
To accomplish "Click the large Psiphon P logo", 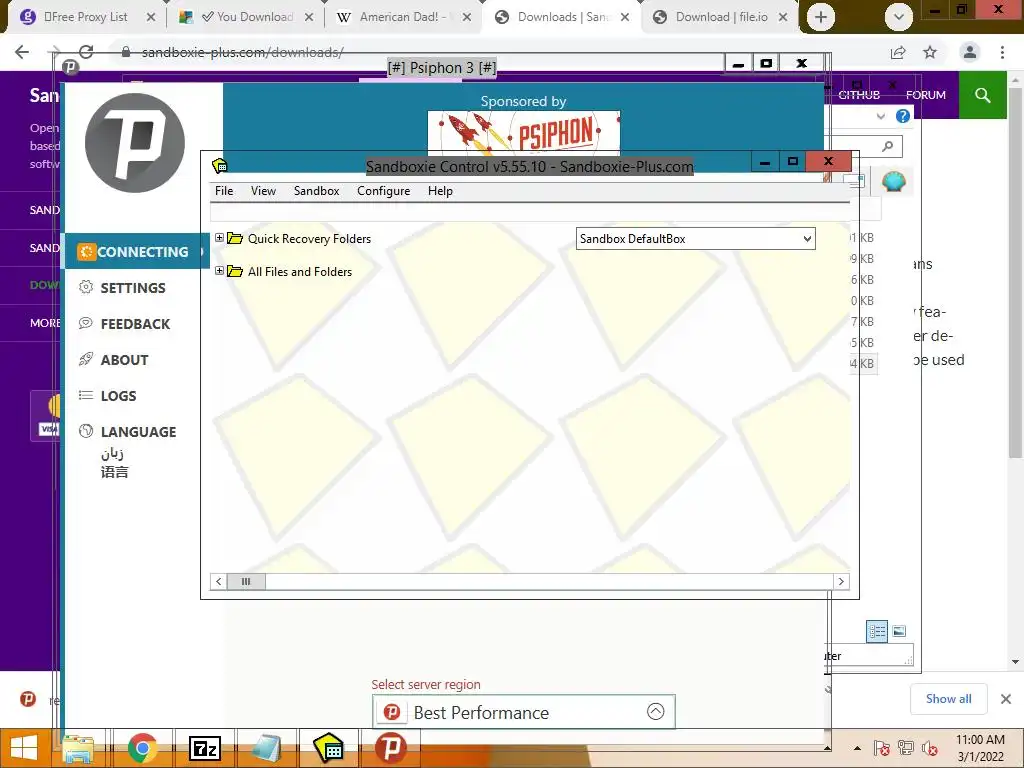I will coord(135,143).
